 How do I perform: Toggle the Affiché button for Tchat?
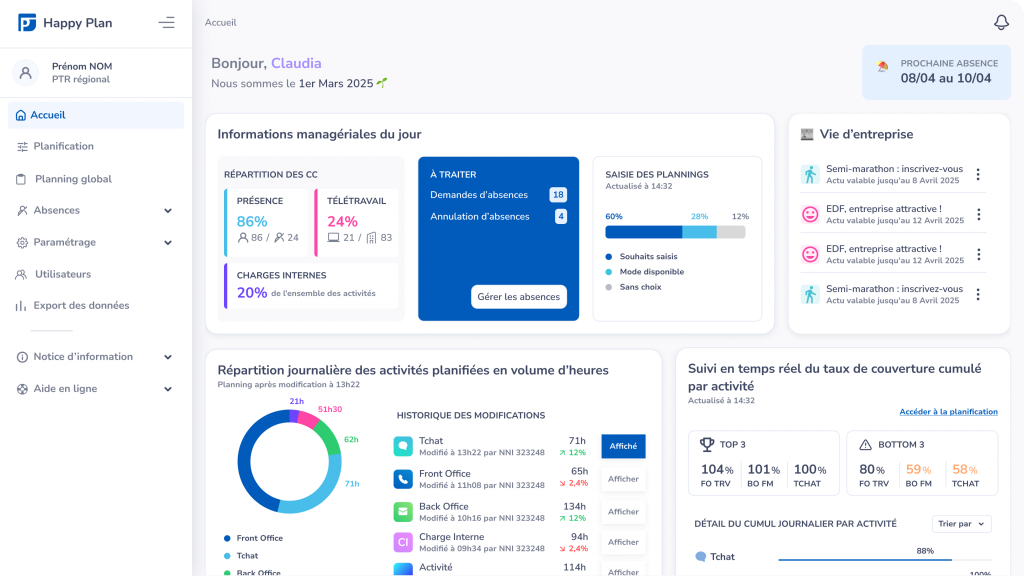coord(623,446)
